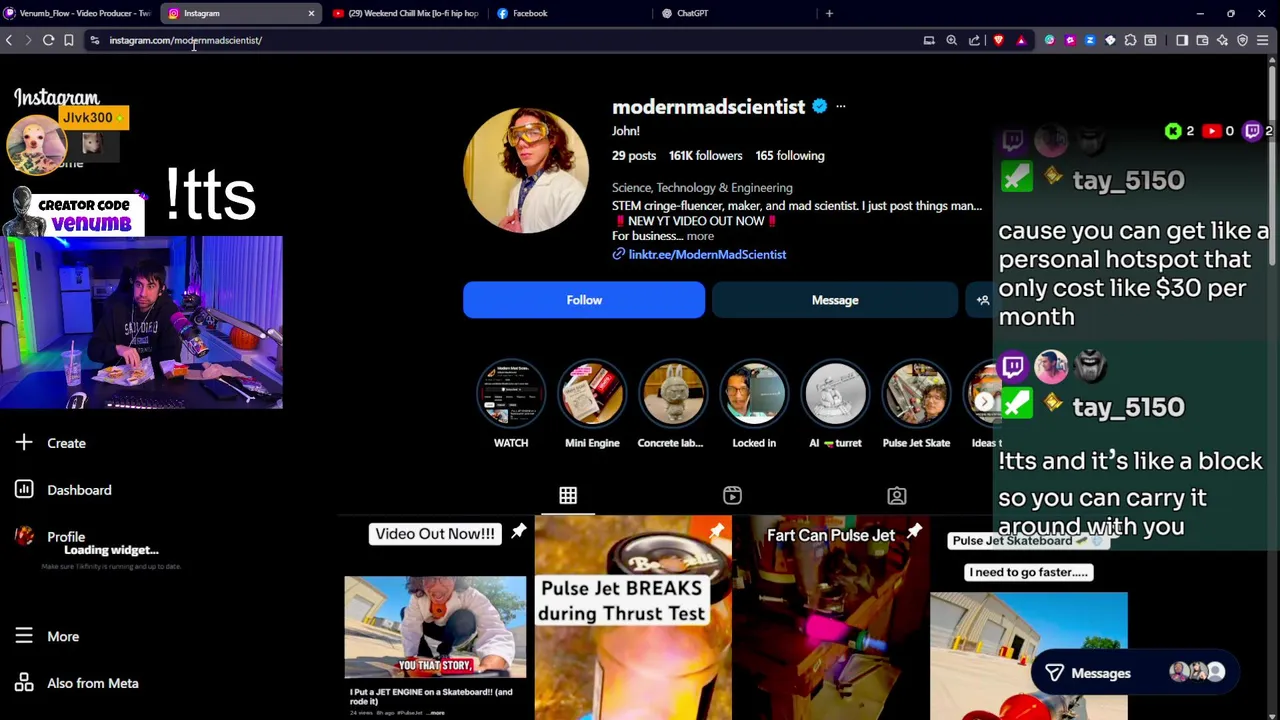The height and width of the screenshot is (720, 1280).
Task: Bookmark this page with the bookmark icon
Action: pyautogui.click(x=68, y=40)
